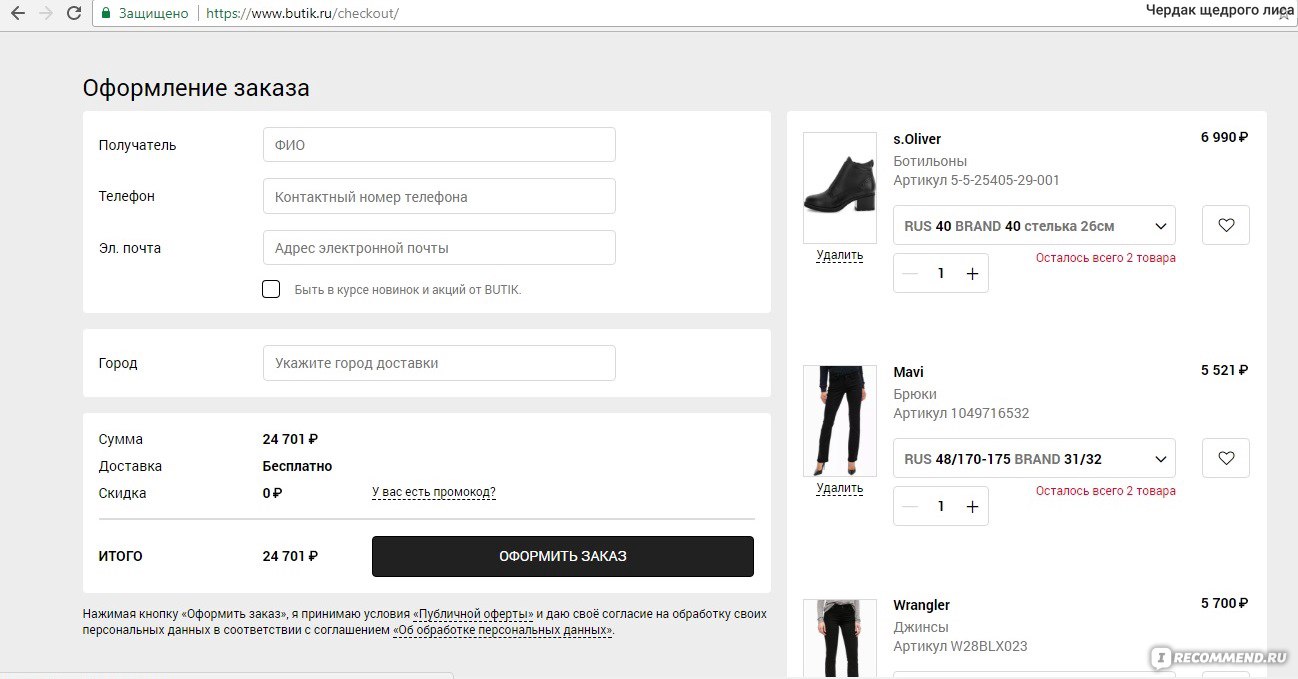Open the s.Oliver boots product thumbnail
Image resolution: width=1298 pixels, height=679 pixels.
click(x=840, y=188)
